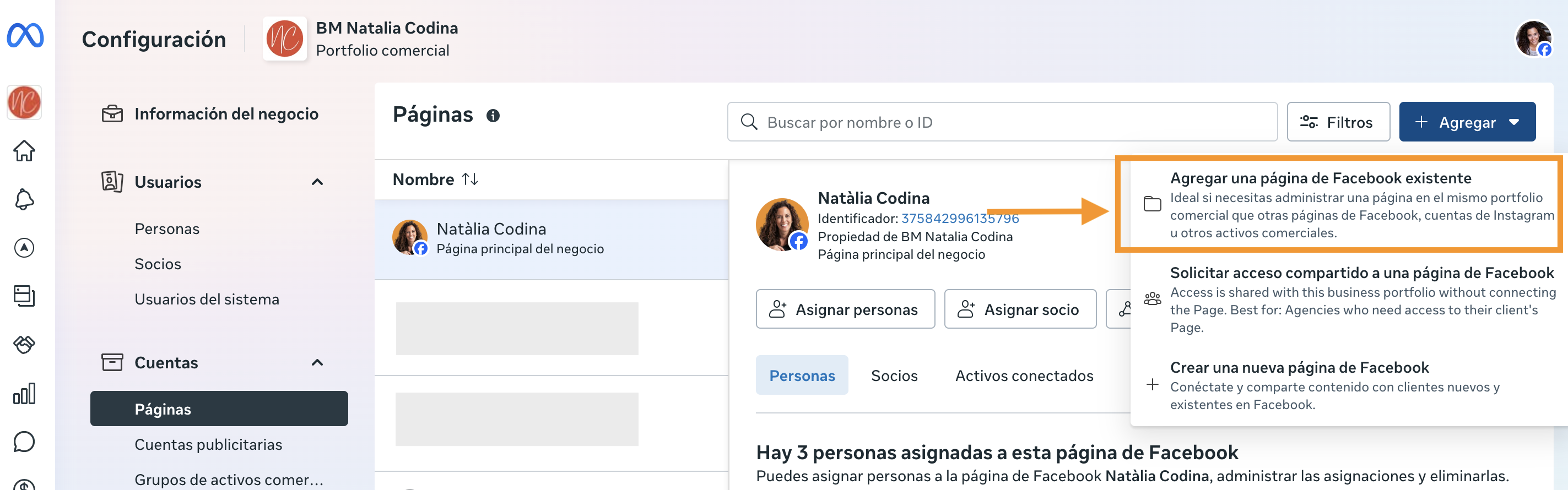The image size is (1568, 490).
Task: Switch to the Personas tab
Action: coord(802,375)
